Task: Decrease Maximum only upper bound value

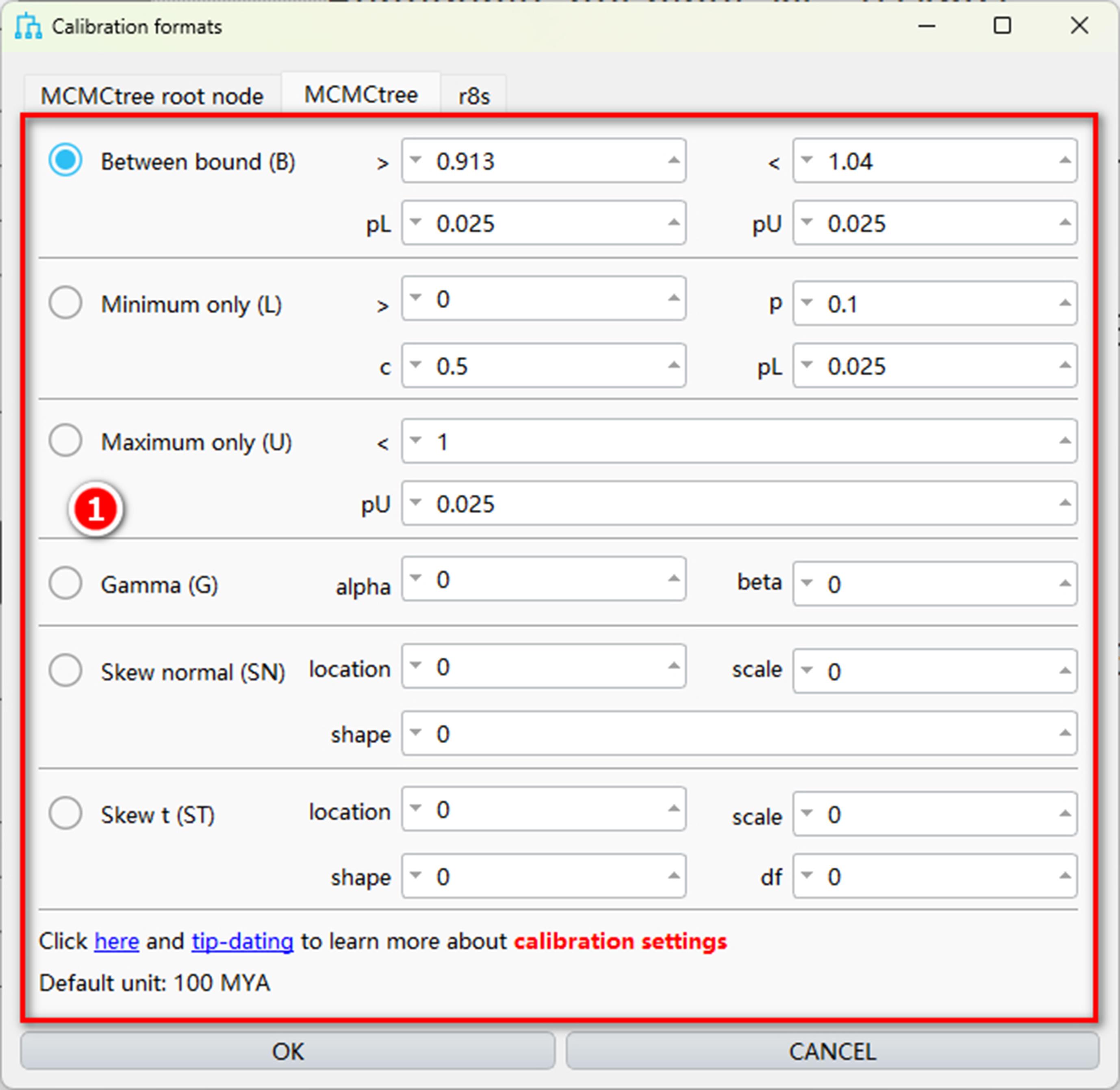Action: click(x=416, y=439)
